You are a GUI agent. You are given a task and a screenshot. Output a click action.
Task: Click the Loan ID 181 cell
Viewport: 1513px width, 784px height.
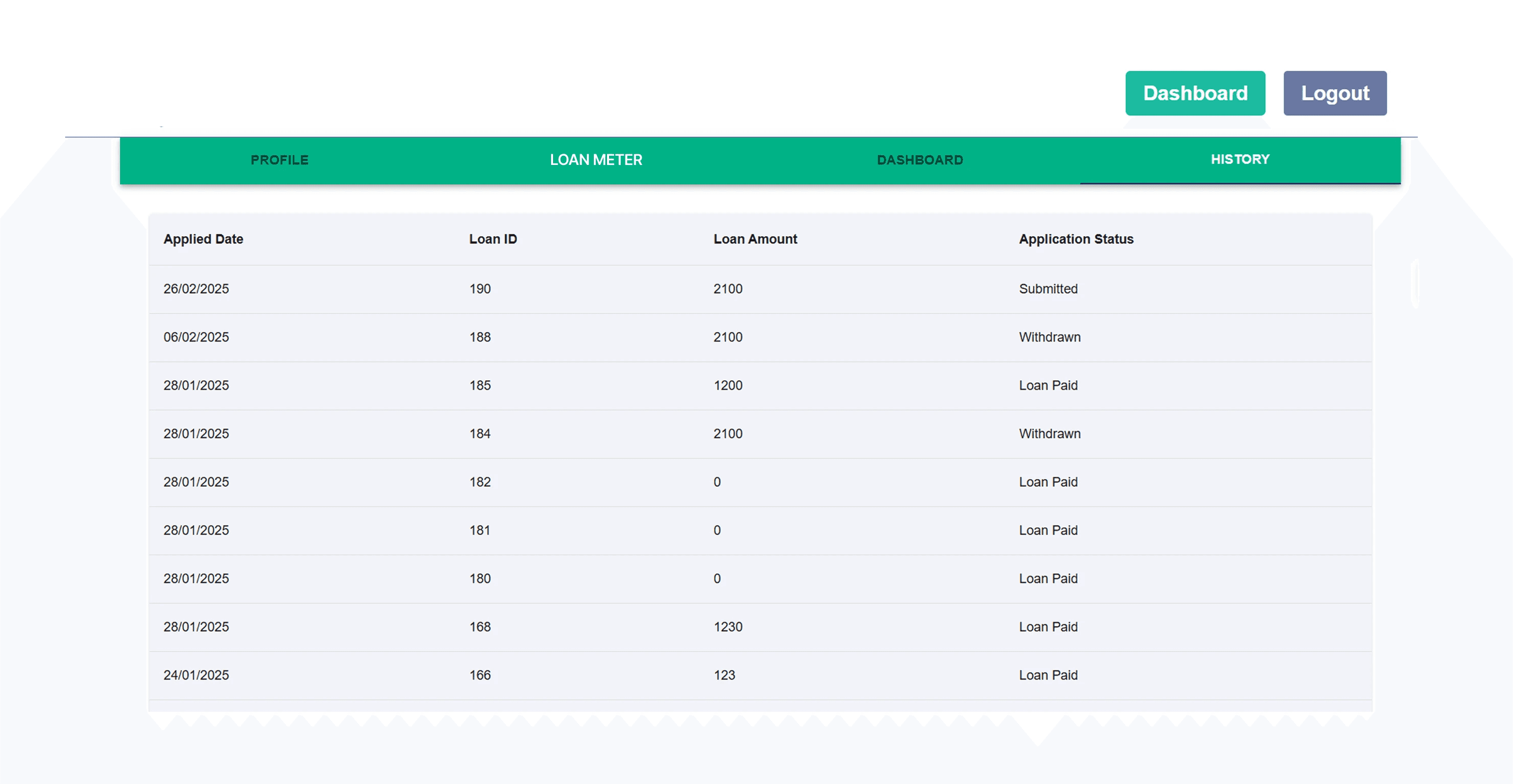click(x=480, y=530)
